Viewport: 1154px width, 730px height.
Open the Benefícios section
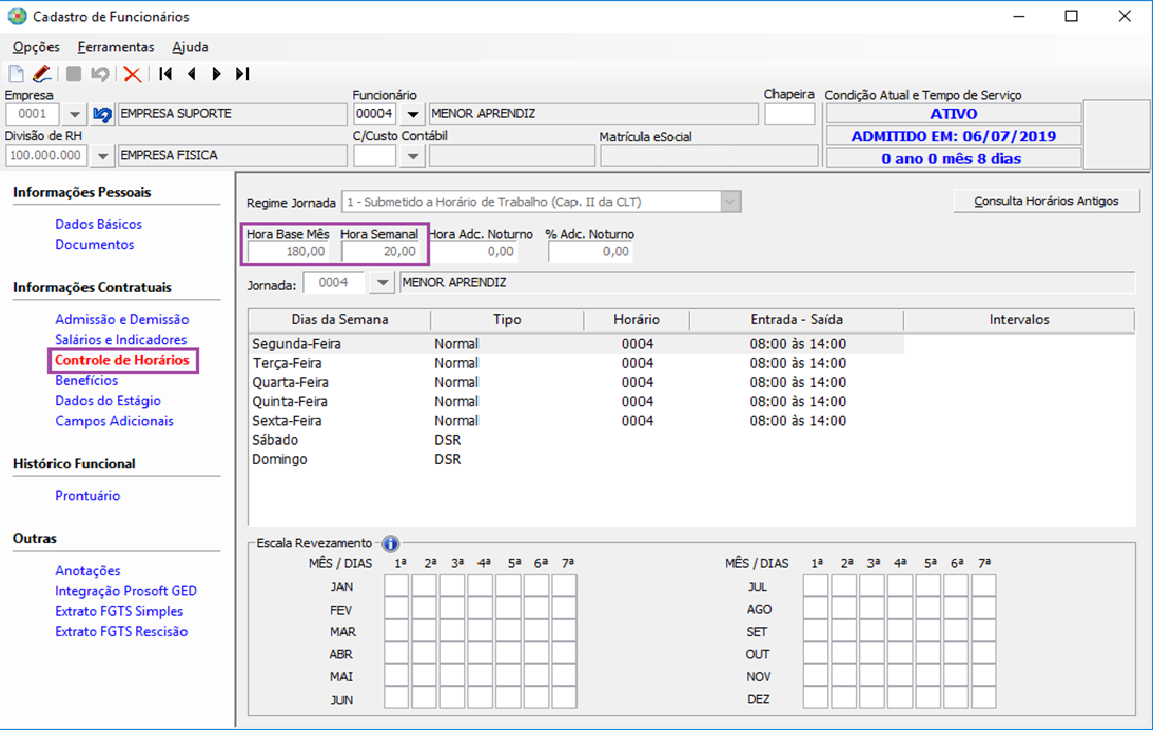click(x=87, y=380)
